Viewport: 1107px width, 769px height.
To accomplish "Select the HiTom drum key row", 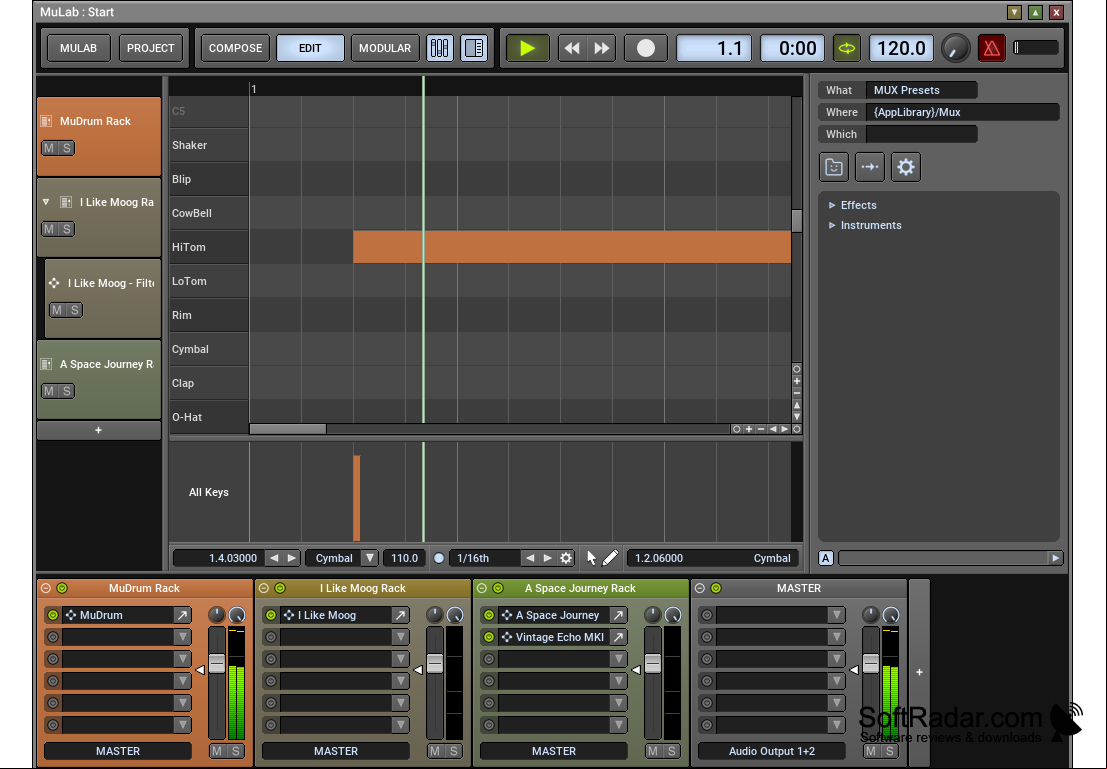I will click(x=209, y=247).
